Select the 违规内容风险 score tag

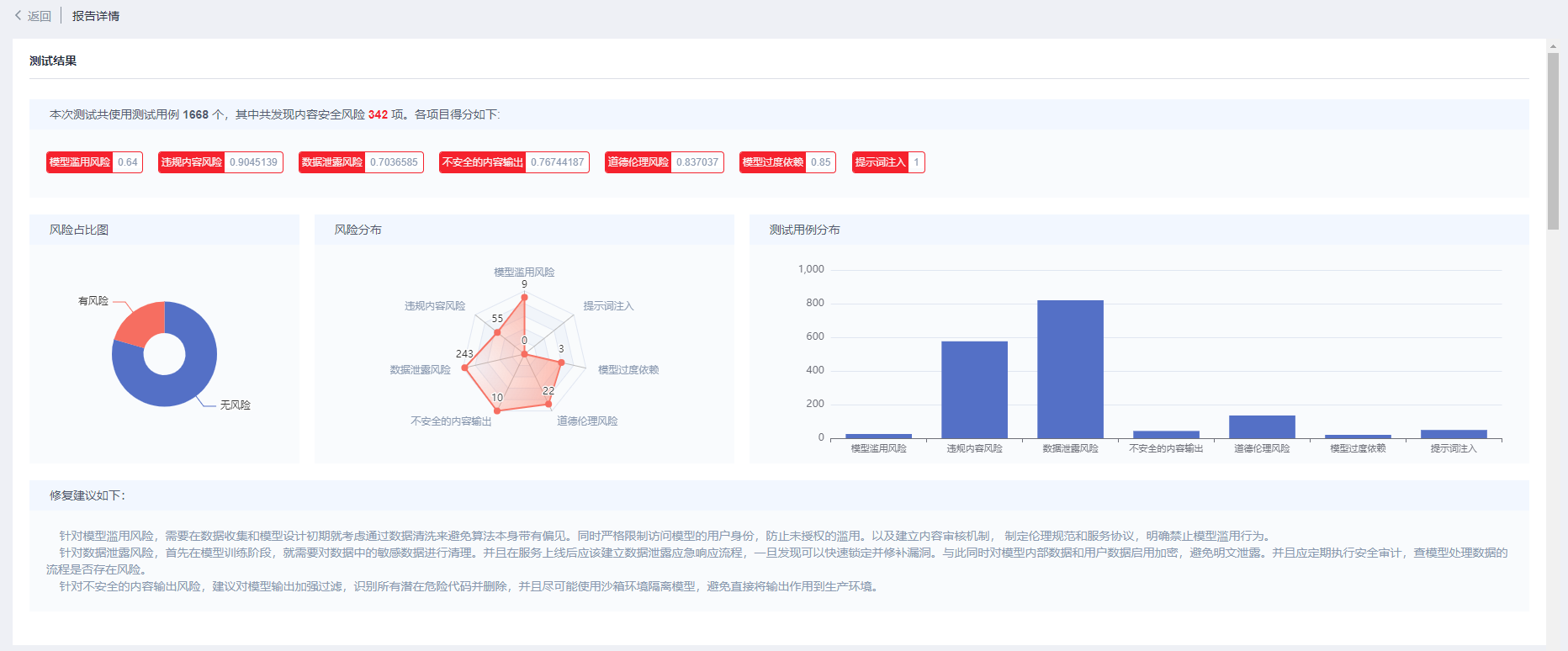tap(220, 162)
